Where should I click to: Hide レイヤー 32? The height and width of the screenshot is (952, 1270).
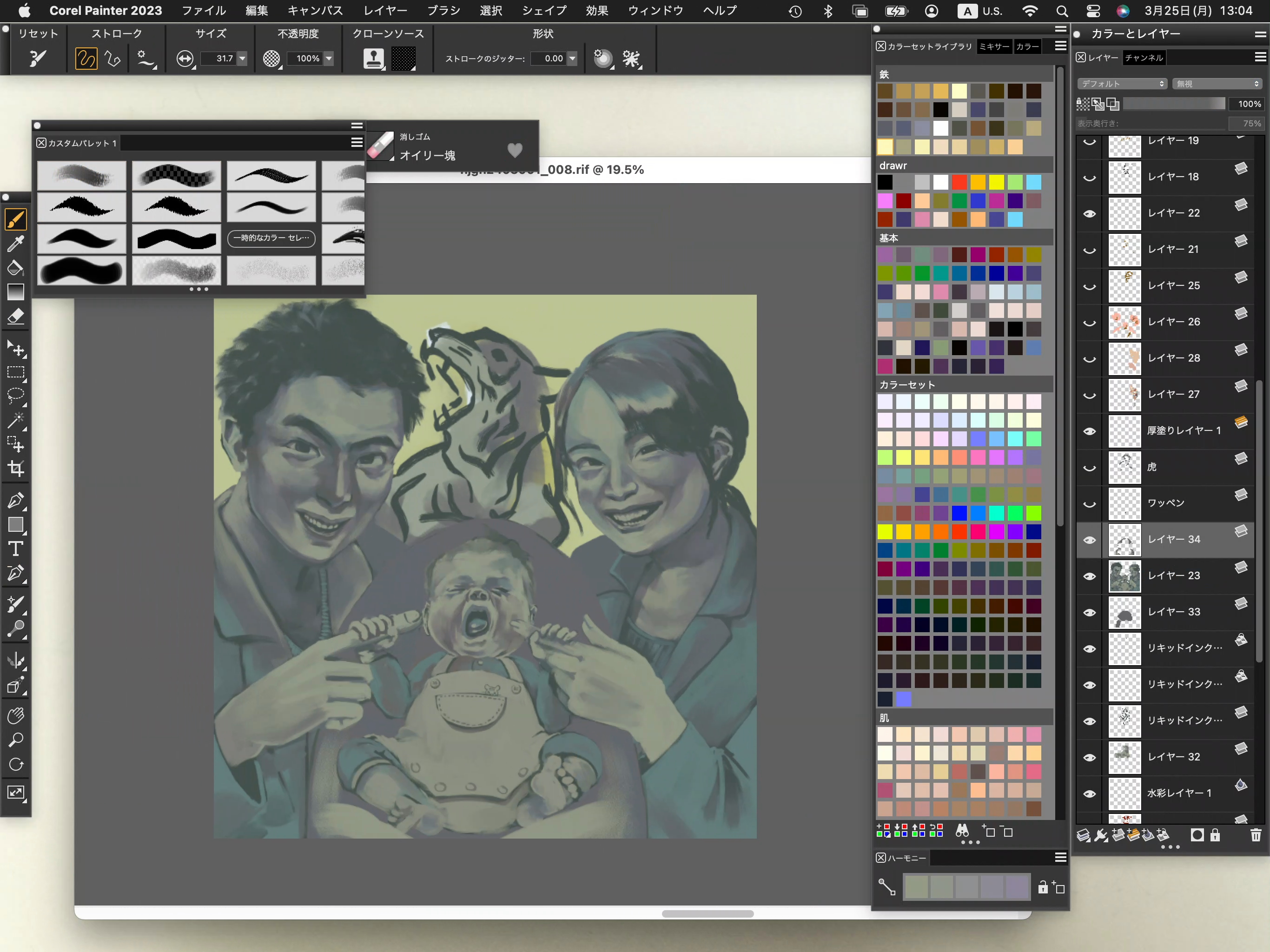point(1089,757)
